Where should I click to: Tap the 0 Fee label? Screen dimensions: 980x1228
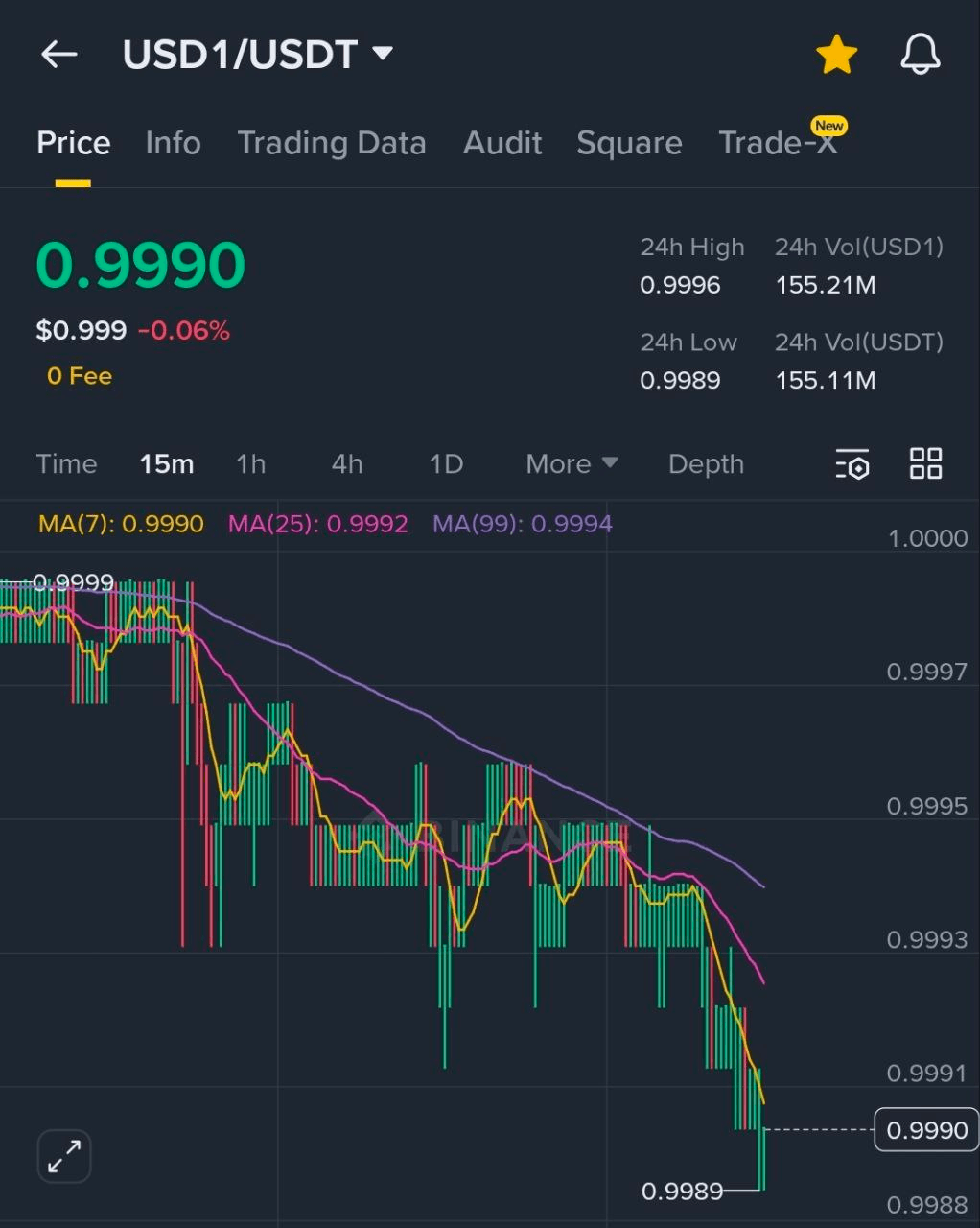point(79,375)
